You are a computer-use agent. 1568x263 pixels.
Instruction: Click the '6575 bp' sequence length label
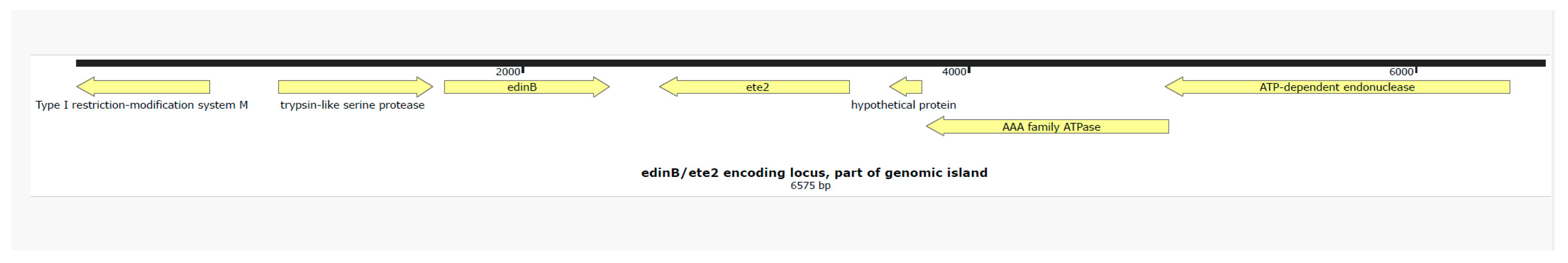click(810, 185)
